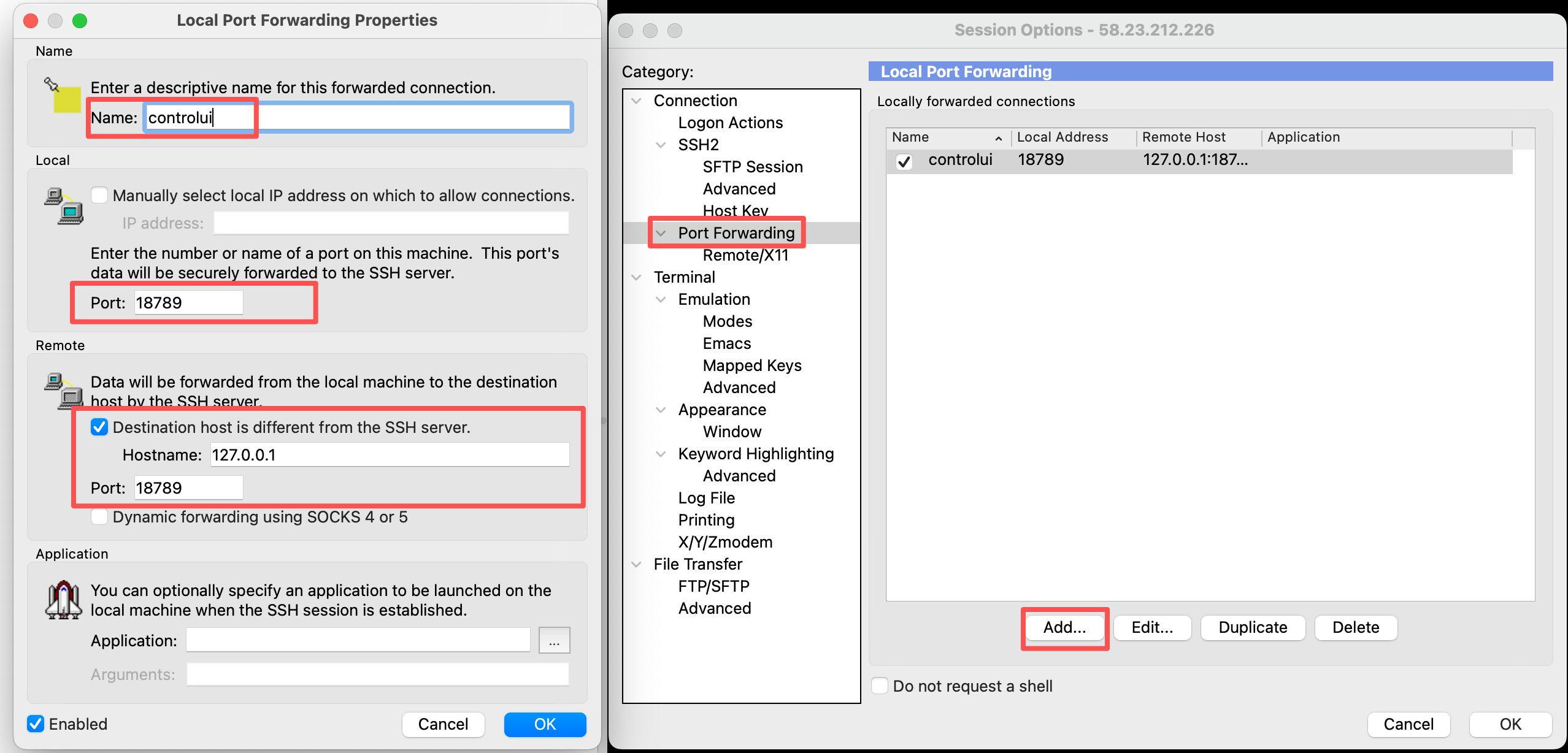
Task: Toggle destination host different from SSH server
Action: pos(99,427)
